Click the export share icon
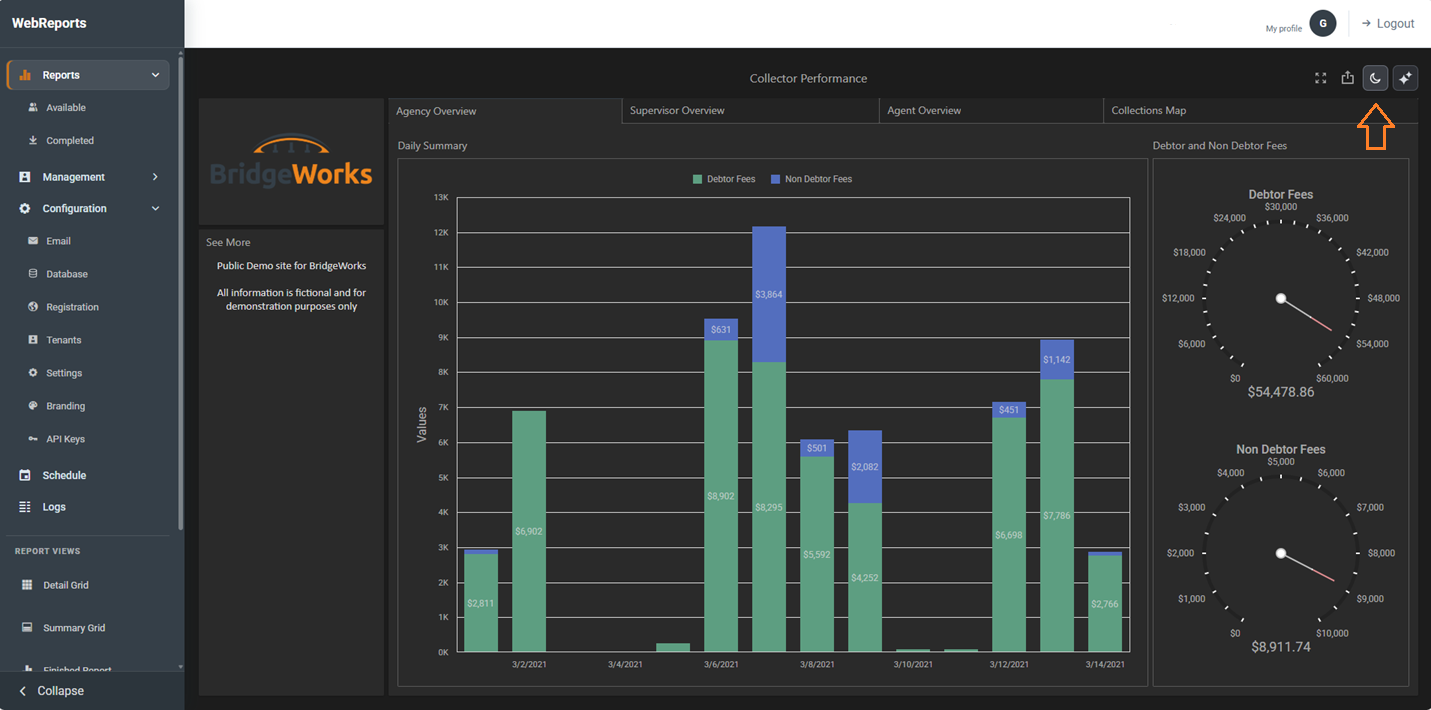The width and height of the screenshot is (1431, 710). pos(1348,78)
